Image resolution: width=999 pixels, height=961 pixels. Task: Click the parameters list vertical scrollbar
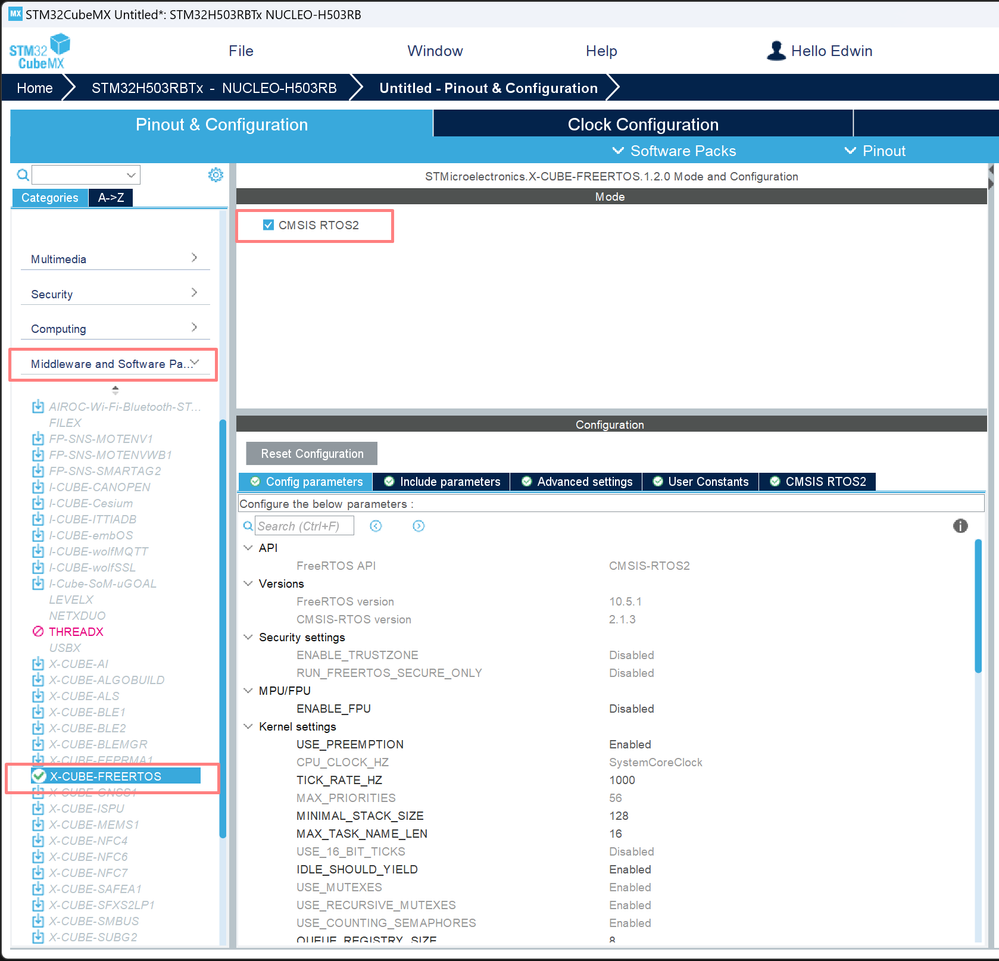[x=978, y=605]
